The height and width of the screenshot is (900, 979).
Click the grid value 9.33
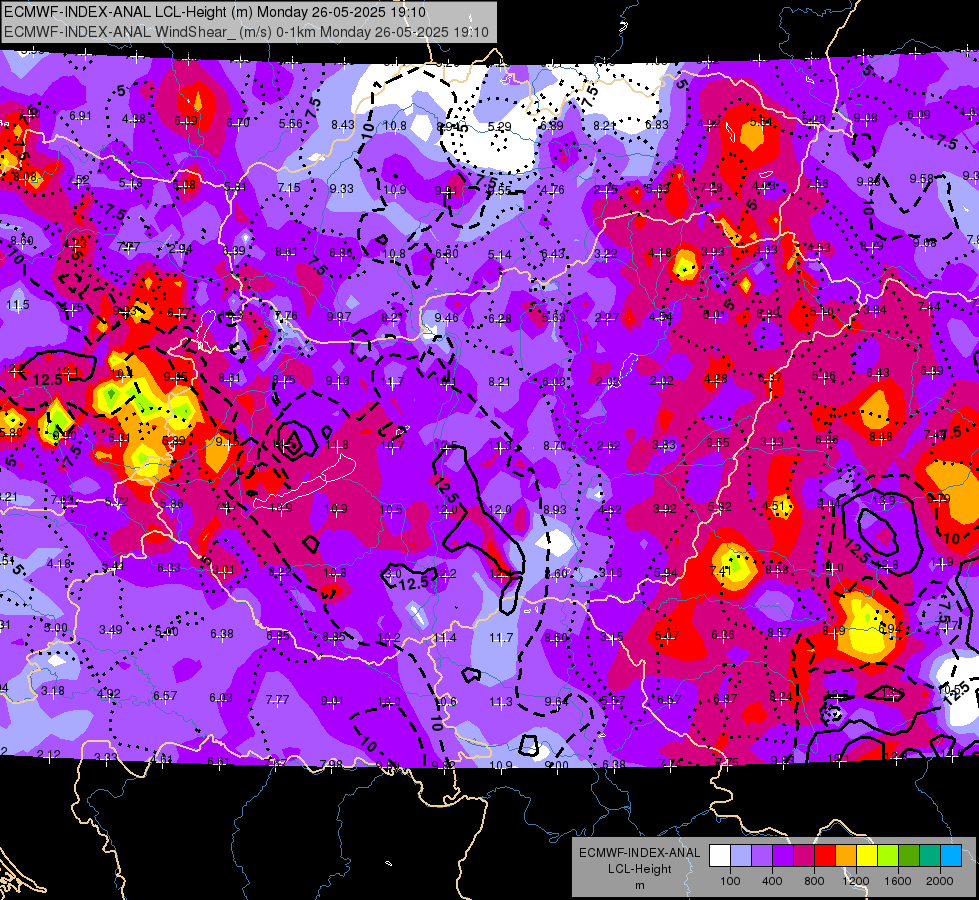click(x=342, y=189)
